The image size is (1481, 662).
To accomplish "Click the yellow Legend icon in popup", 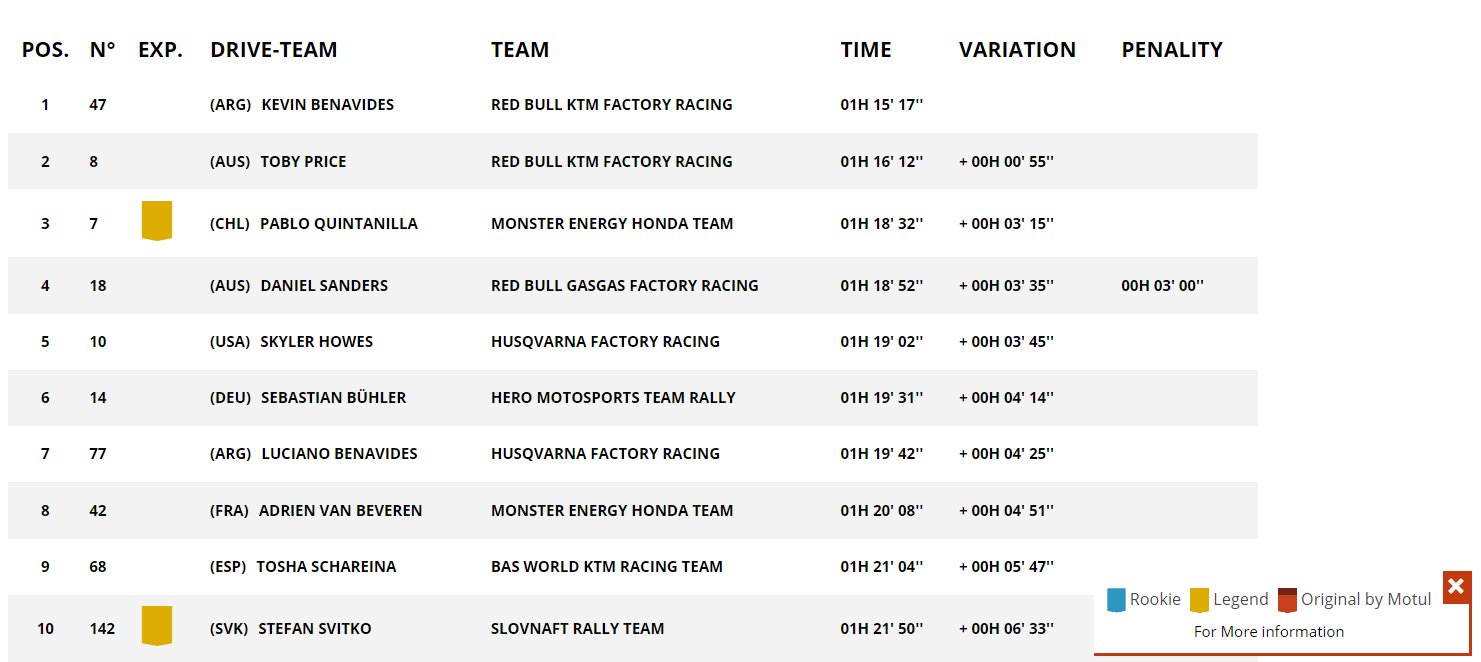I will [x=1199, y=600].
